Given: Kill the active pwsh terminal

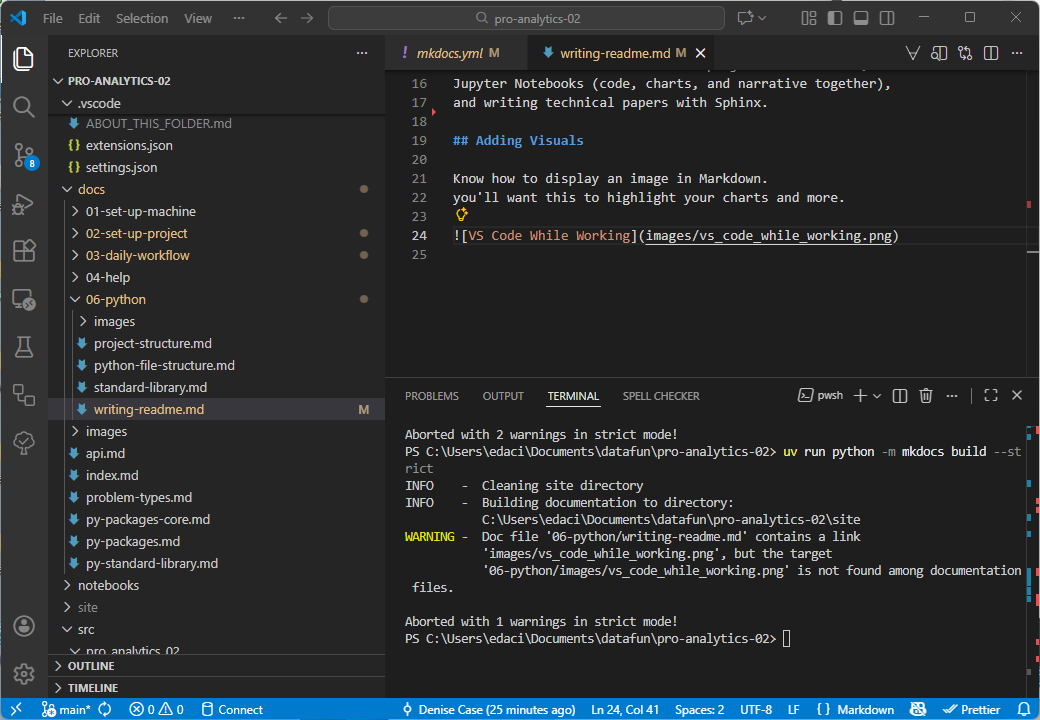Looking at the screenshot, I should coord(926,395).
